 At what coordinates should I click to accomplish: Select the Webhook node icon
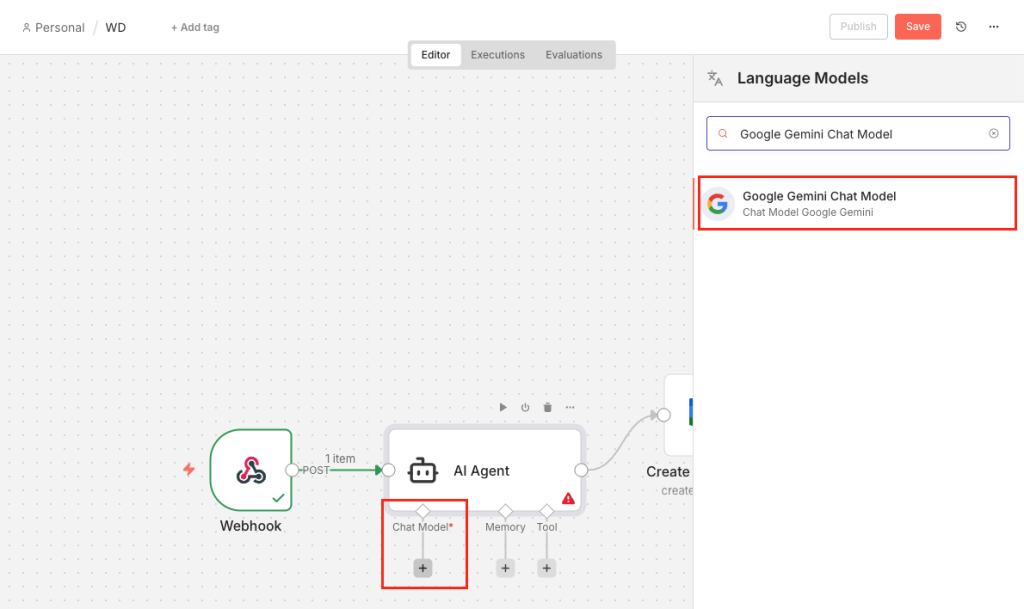click(x=250, y=470)
